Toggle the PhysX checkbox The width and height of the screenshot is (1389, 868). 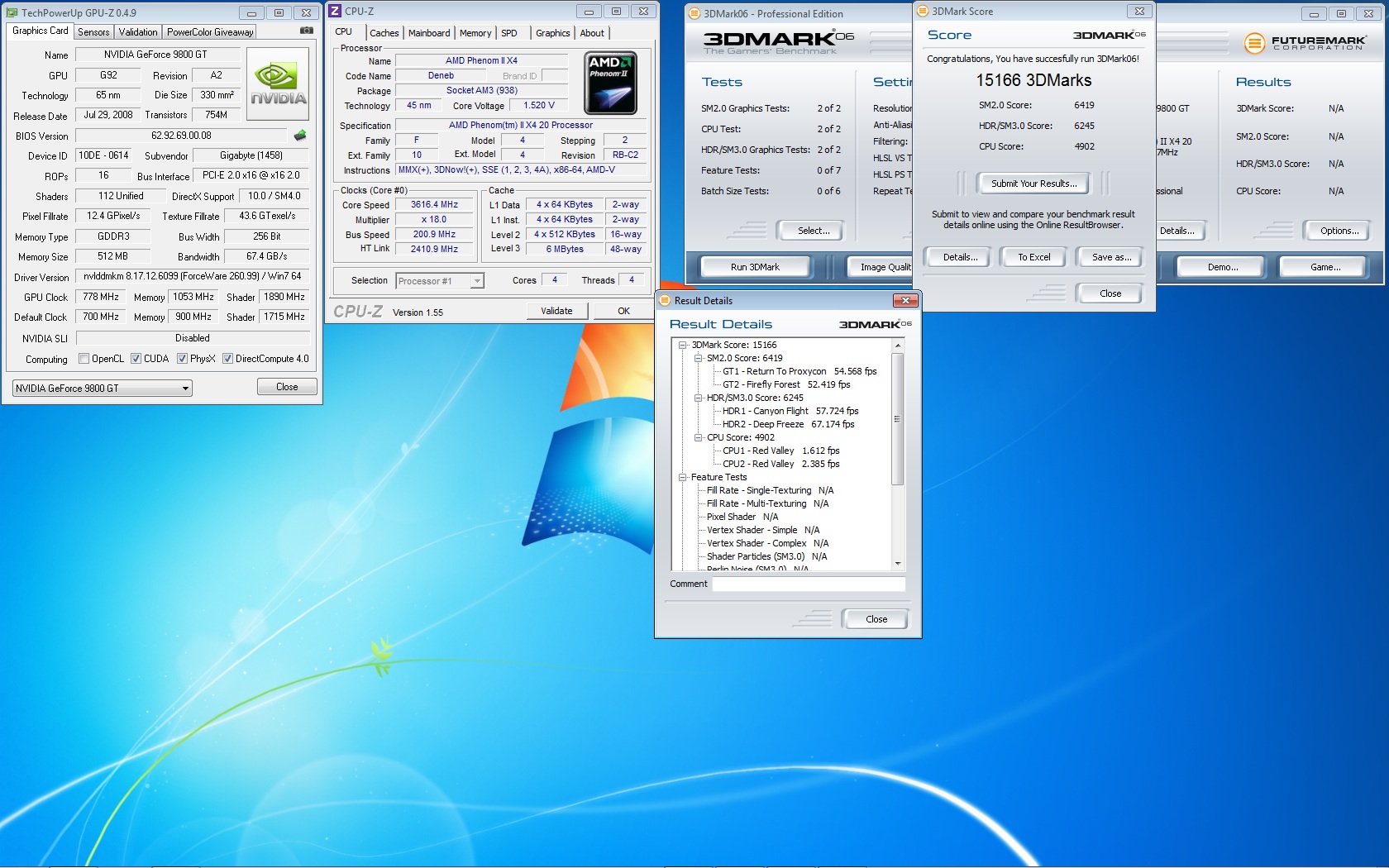(182, 359)
